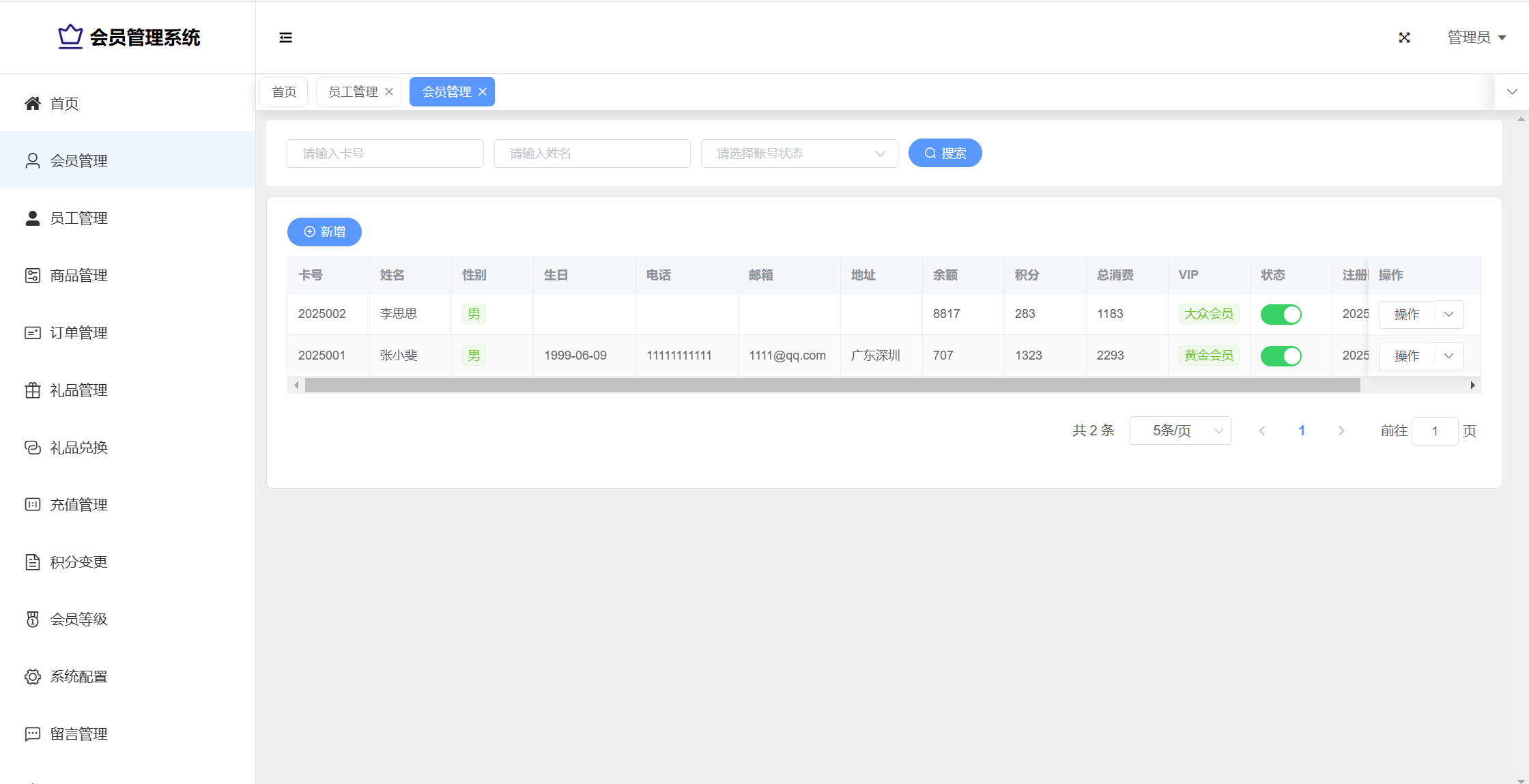The height and width of the screenshot is (784, 1529).
Task: Click the hamburger menu collapse icon
Action: [285, 38]
